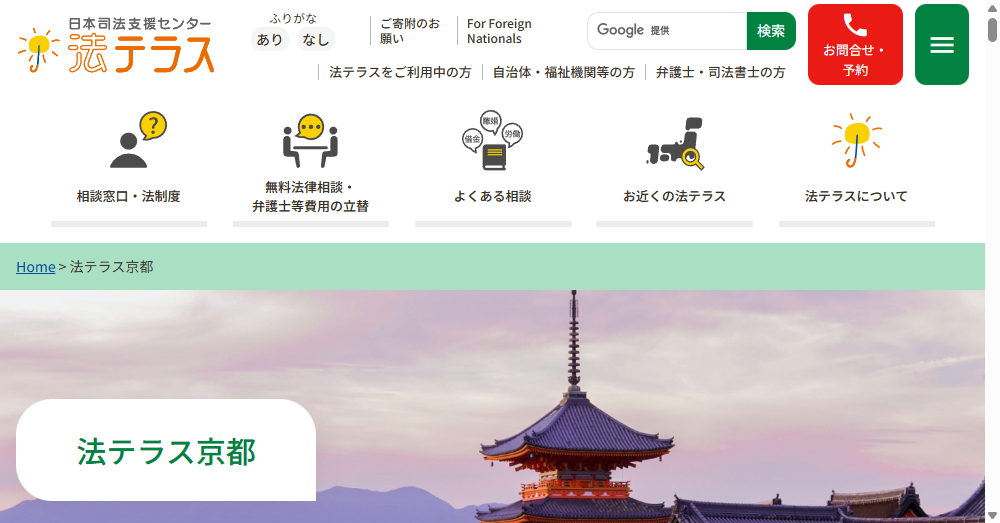Click the book with speech bubbles icon
This screenshot has height=523, width=1000.
point(492,140)
